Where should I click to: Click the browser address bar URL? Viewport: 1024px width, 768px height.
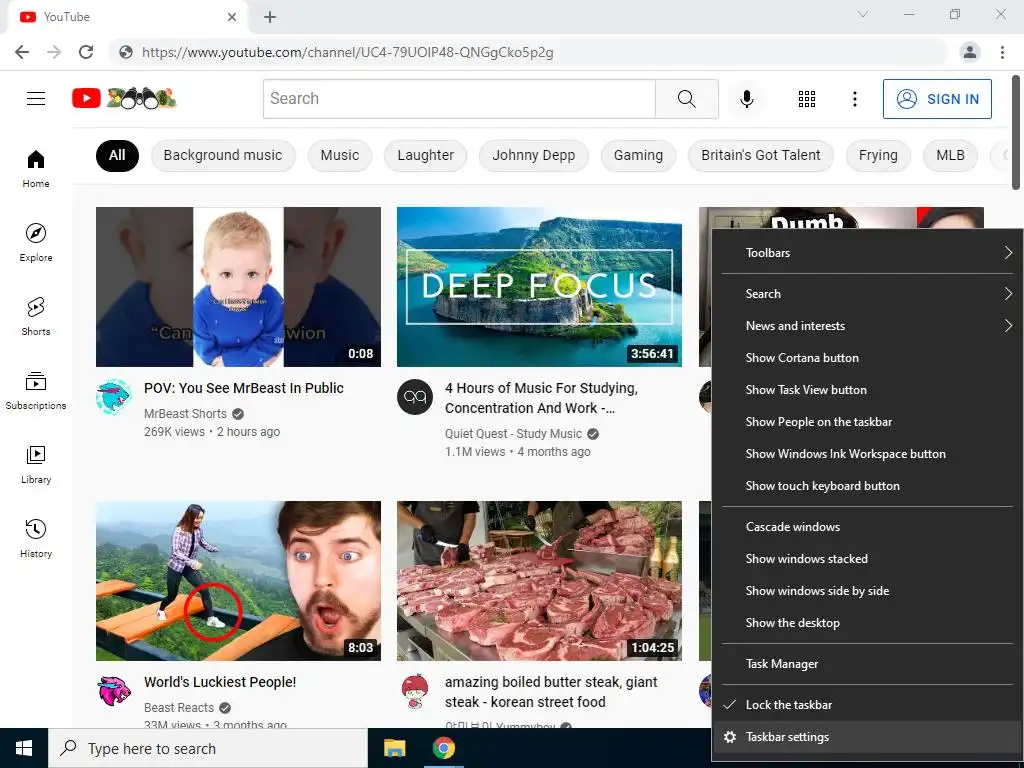pos(347,52)
